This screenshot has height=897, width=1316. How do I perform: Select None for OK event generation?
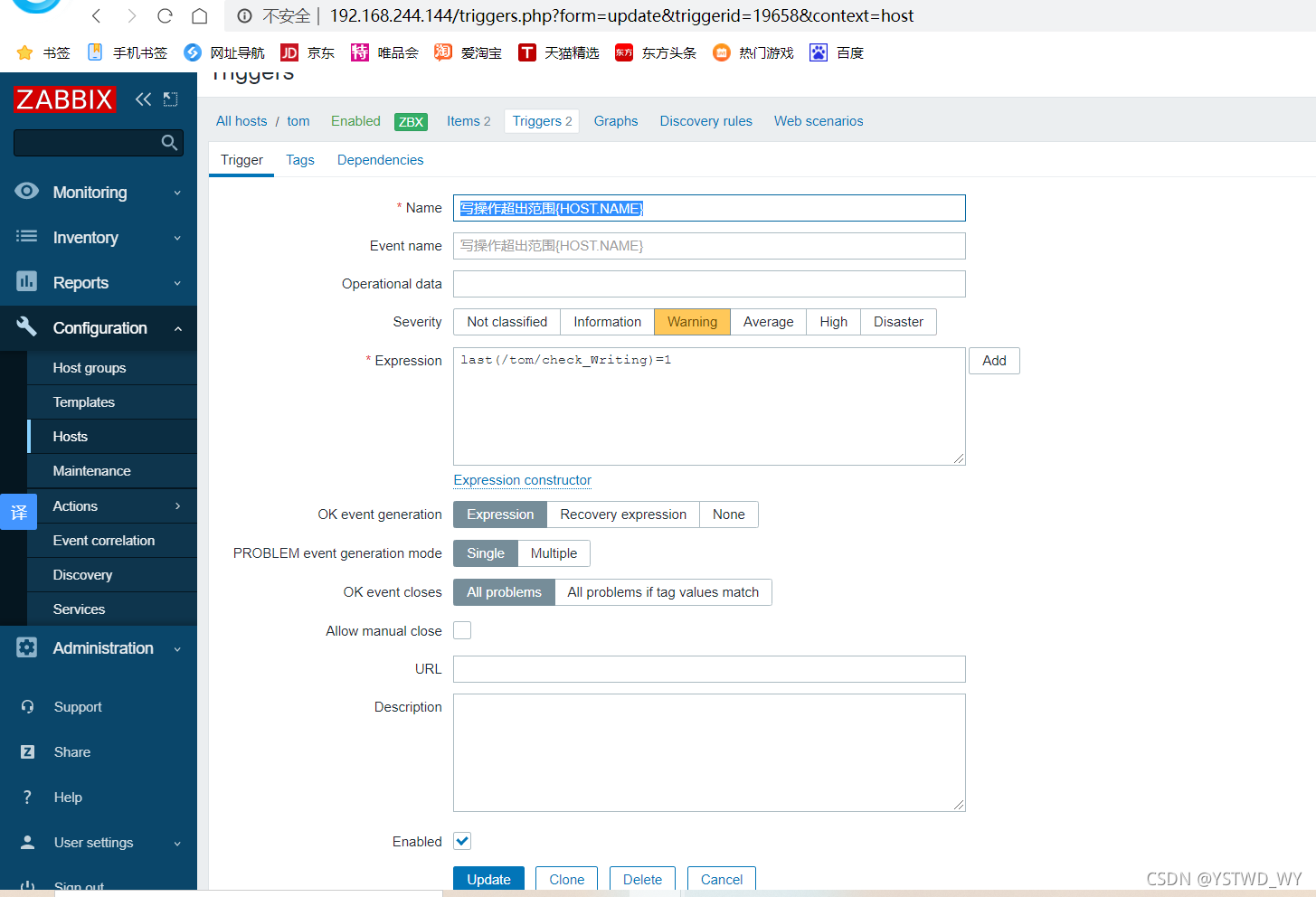click(x=728, y=515)
